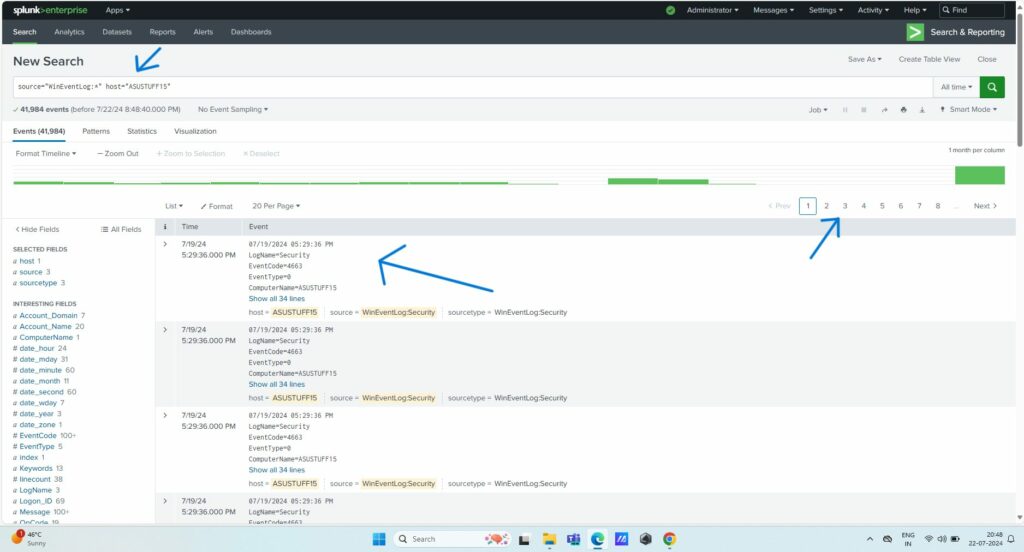Select the tall rightmost green timeline column
The height and width of the screenshot is (552, 1024).
979,175
